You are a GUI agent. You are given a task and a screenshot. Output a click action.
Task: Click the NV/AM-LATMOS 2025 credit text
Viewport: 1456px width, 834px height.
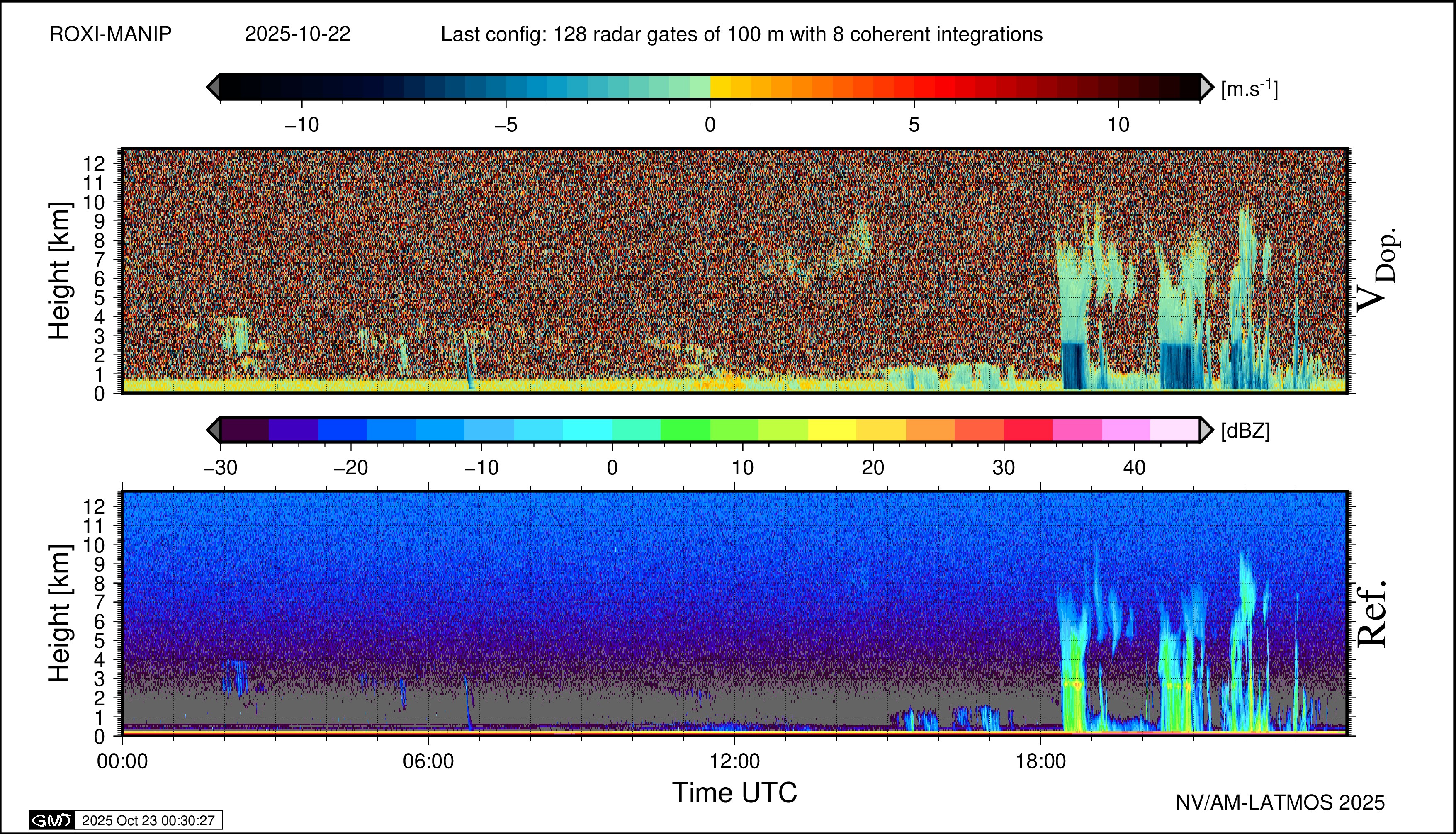(1280, 802)
